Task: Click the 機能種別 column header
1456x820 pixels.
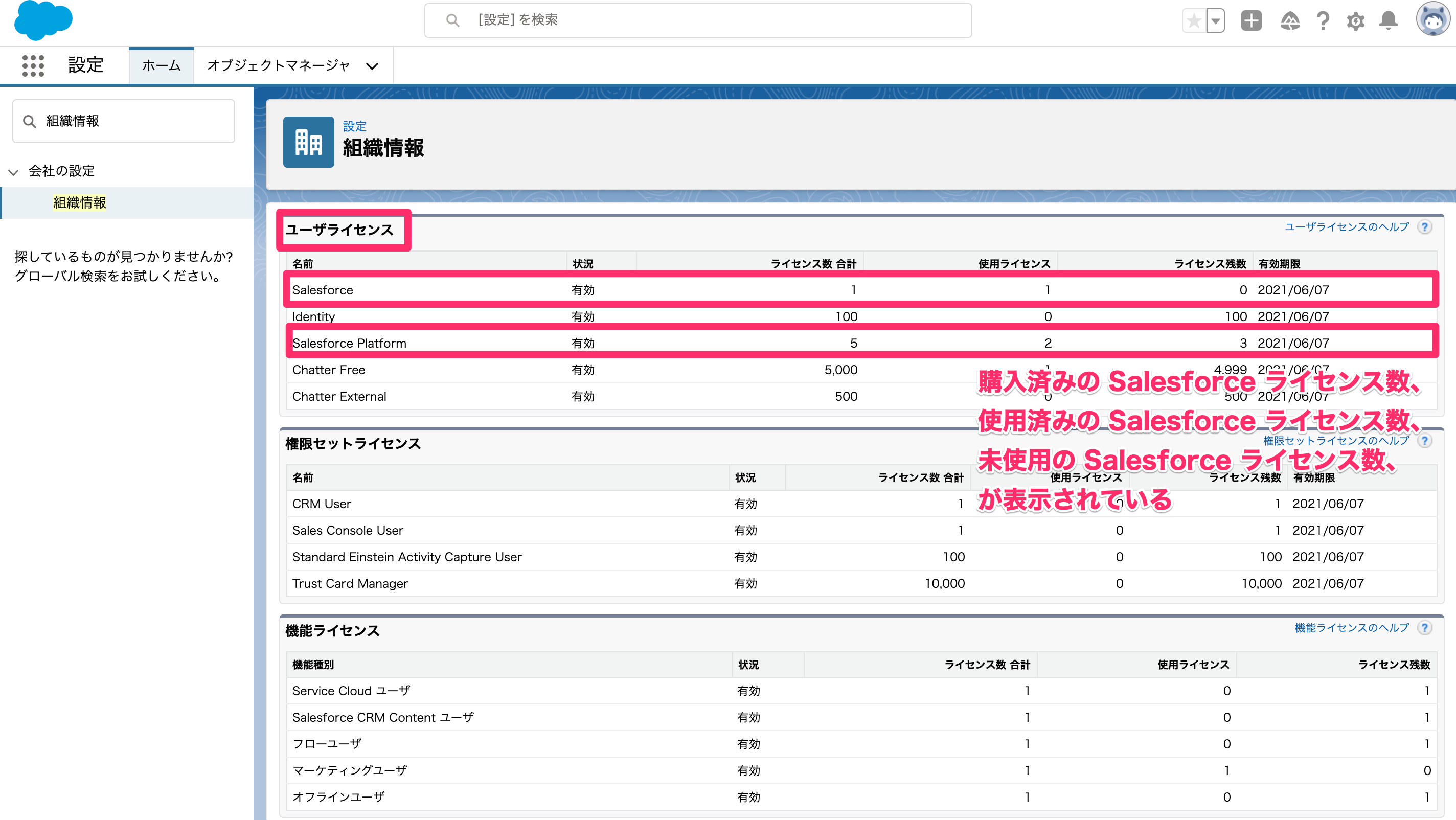Action: tap(313, 665)
